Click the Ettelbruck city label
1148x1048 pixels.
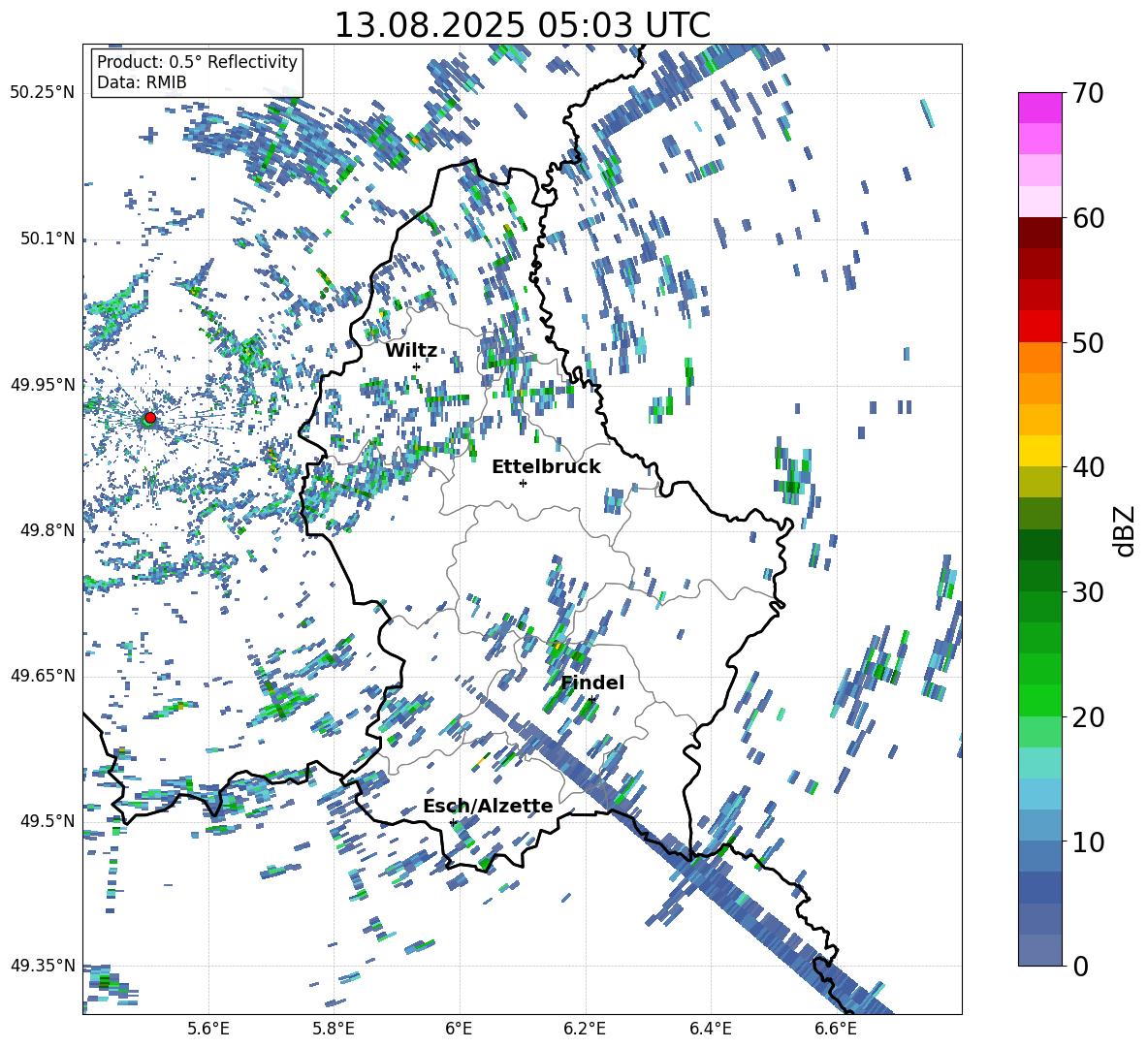546,467
